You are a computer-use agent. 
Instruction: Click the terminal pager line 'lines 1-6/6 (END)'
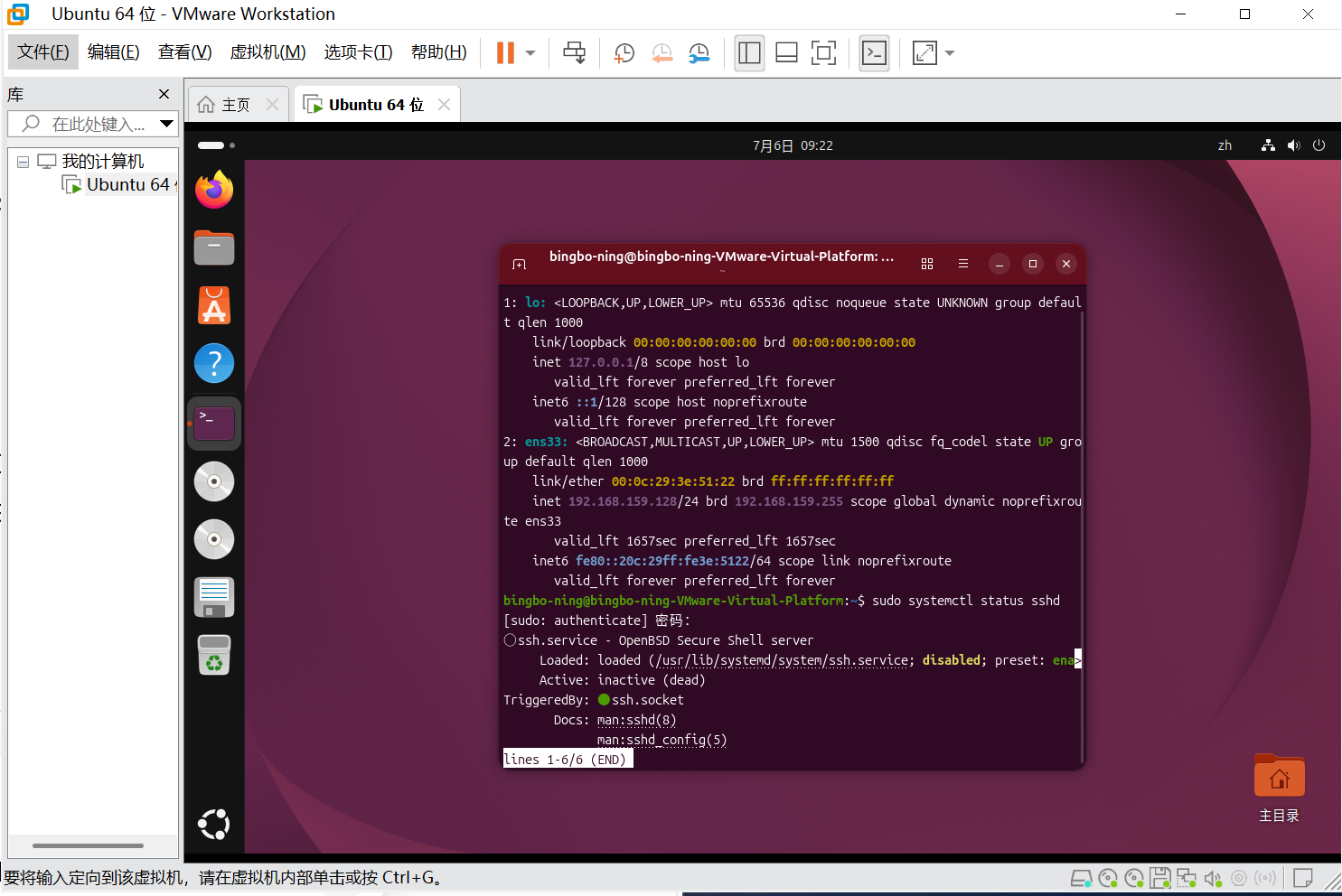(568, 760)
